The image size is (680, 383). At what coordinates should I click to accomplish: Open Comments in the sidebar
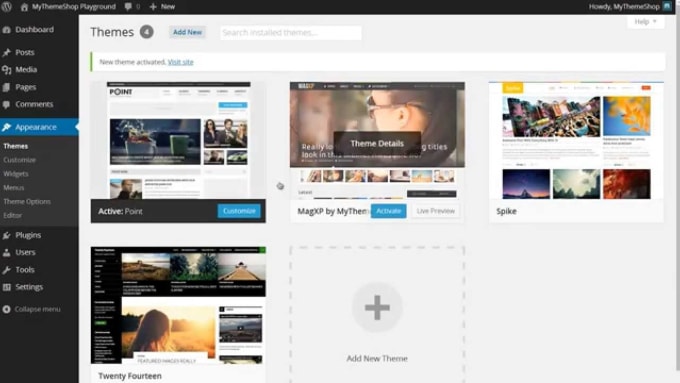point(34,104)
